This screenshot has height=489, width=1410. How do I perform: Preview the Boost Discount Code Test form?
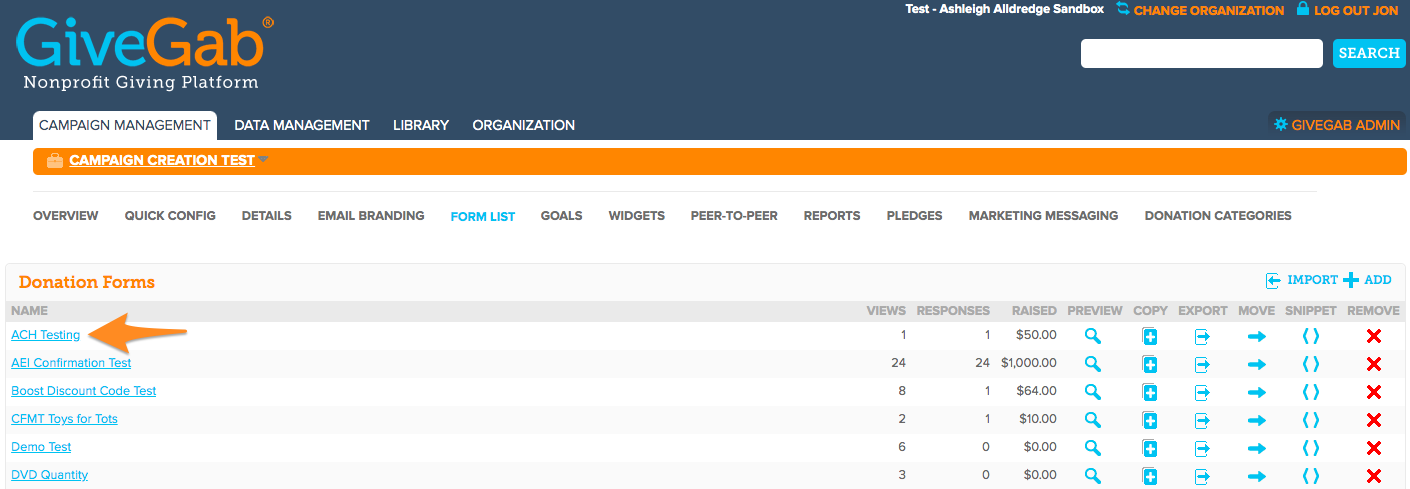[x=1093, y=392]
